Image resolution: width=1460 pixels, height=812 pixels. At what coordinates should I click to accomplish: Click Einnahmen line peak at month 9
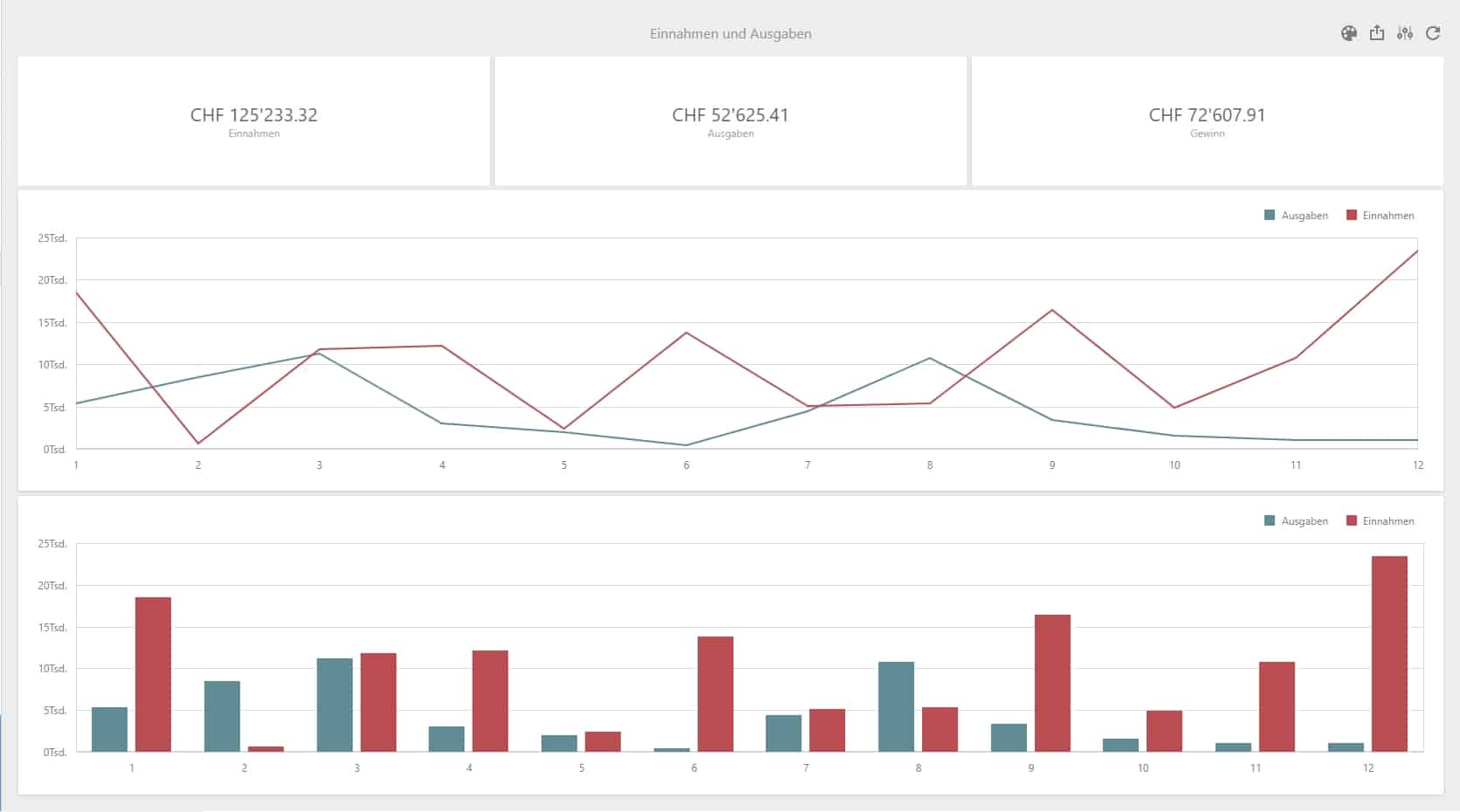coord(1052,311)
